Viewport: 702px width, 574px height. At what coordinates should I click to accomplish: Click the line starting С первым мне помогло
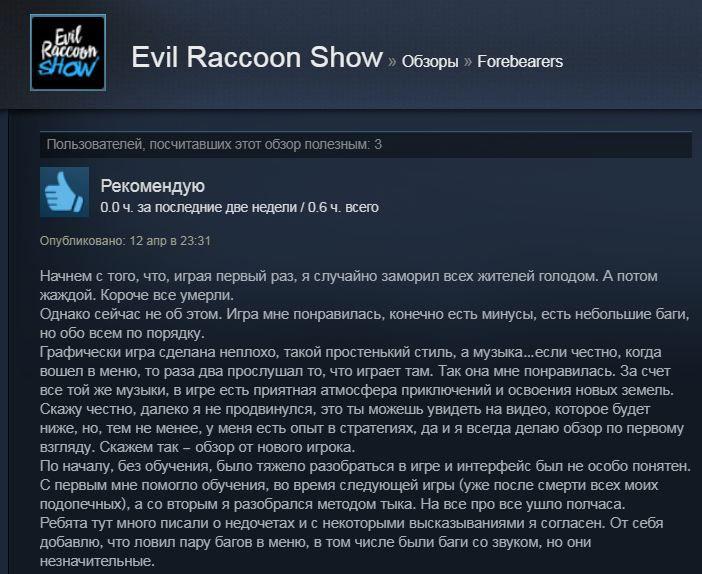pos(349,485)
